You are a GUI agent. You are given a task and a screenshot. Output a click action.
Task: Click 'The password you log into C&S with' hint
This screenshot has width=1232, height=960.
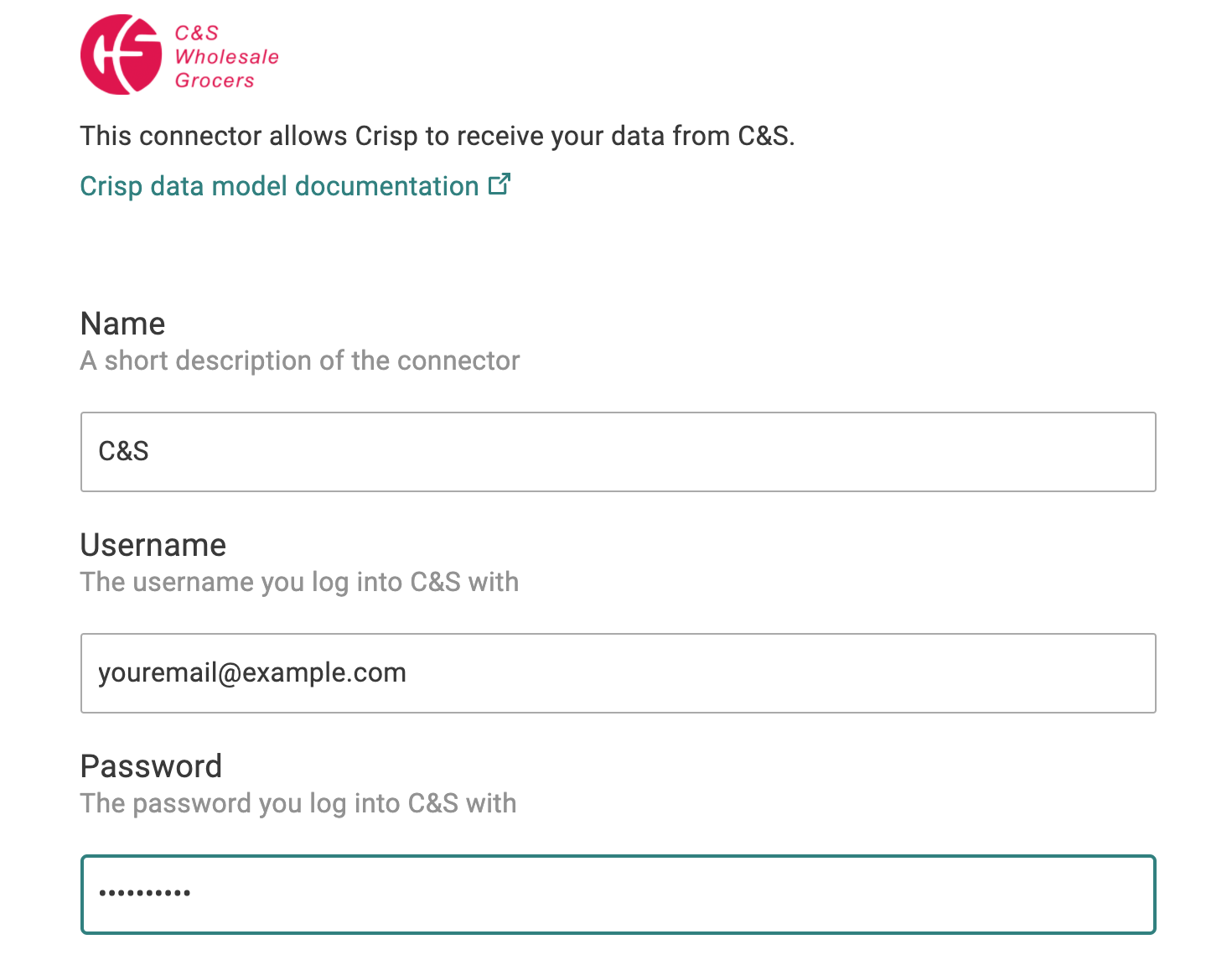tap(298, 803)
